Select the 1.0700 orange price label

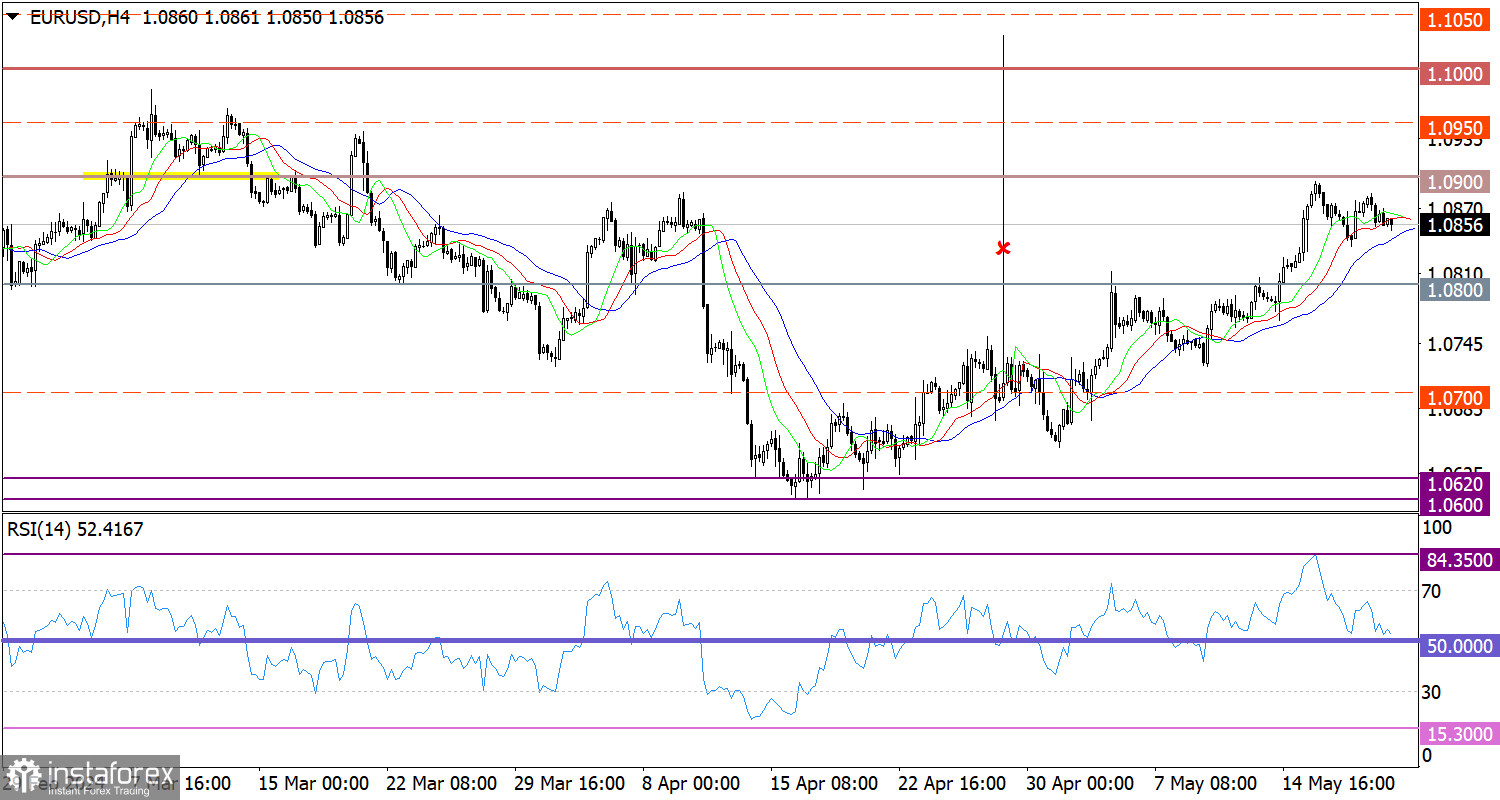[x=1454, y=398]
